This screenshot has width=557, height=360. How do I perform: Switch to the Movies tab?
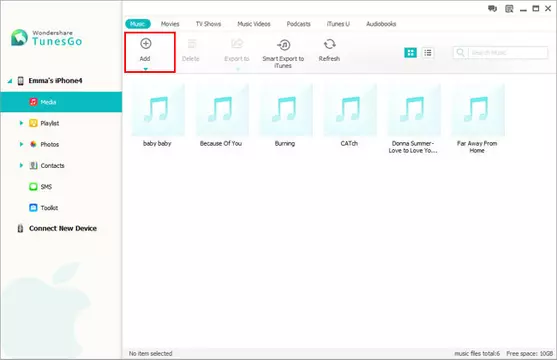[170, 24]
